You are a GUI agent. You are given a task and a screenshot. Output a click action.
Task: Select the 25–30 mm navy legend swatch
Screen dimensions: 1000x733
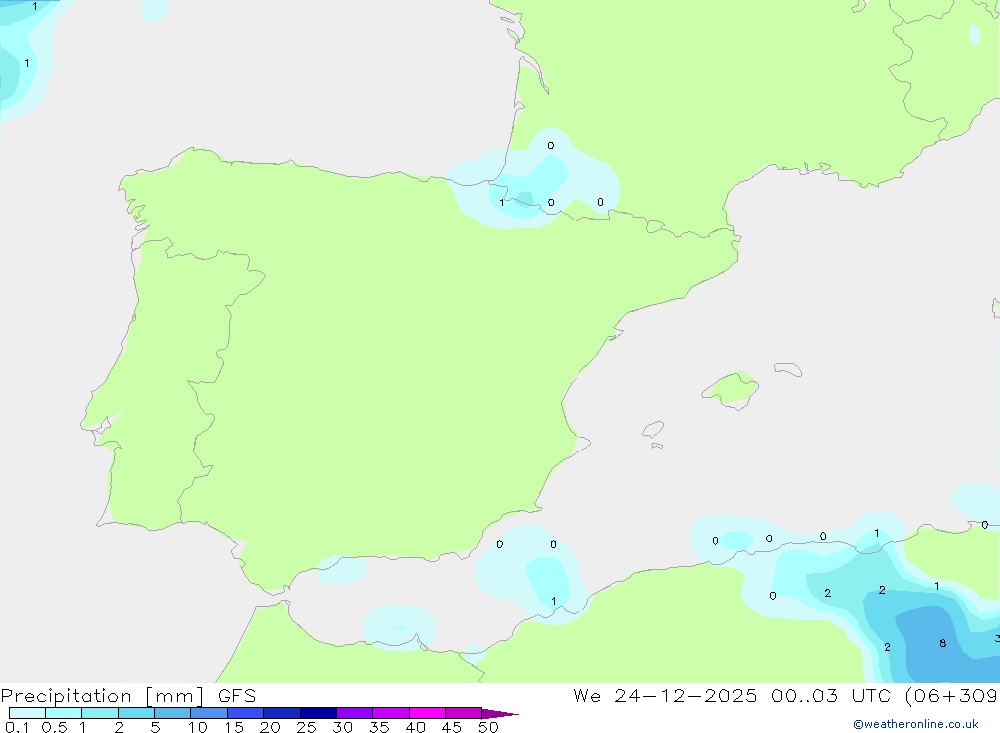tap(318, 713)
